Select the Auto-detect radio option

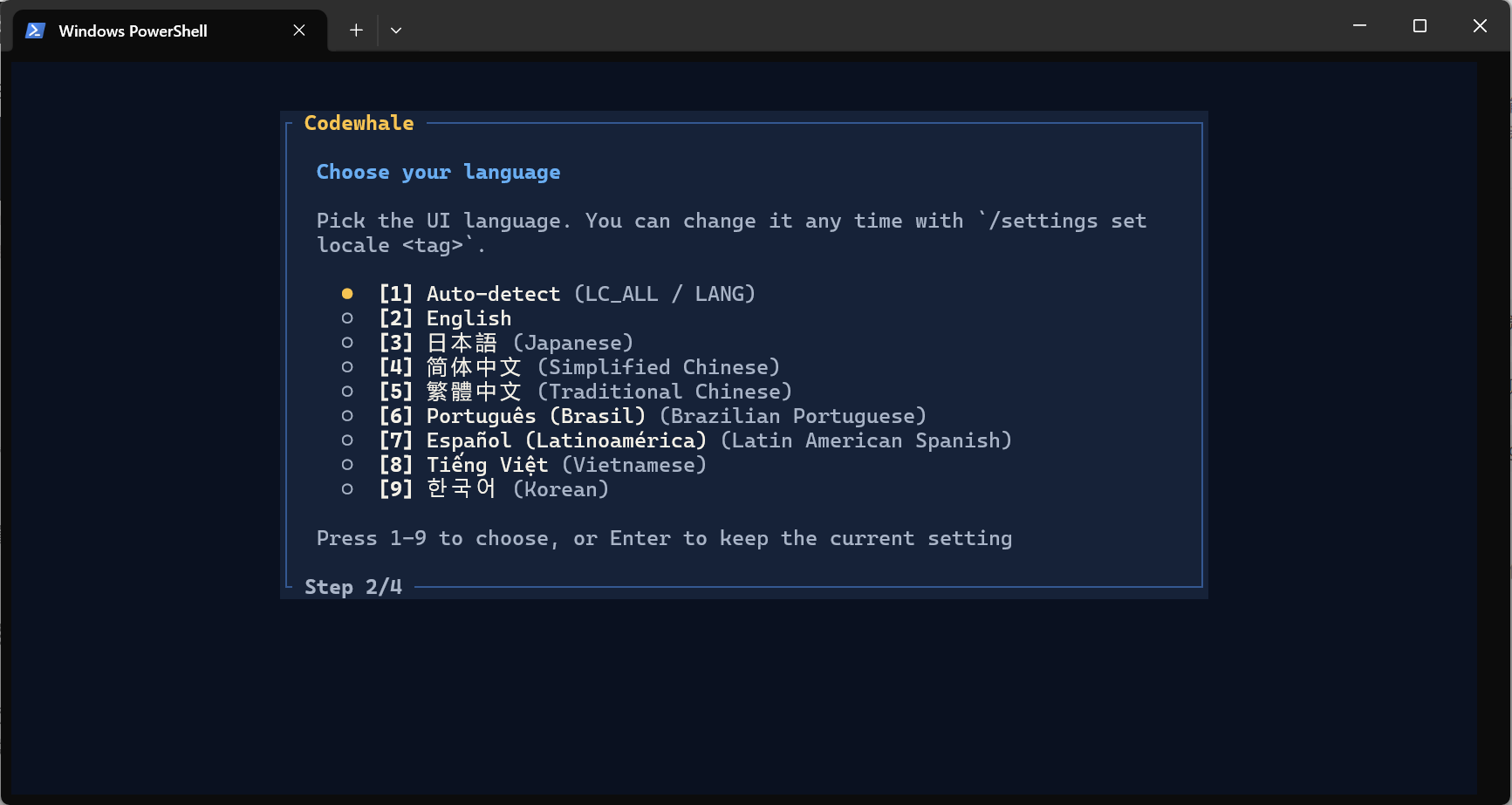(347, 294)
